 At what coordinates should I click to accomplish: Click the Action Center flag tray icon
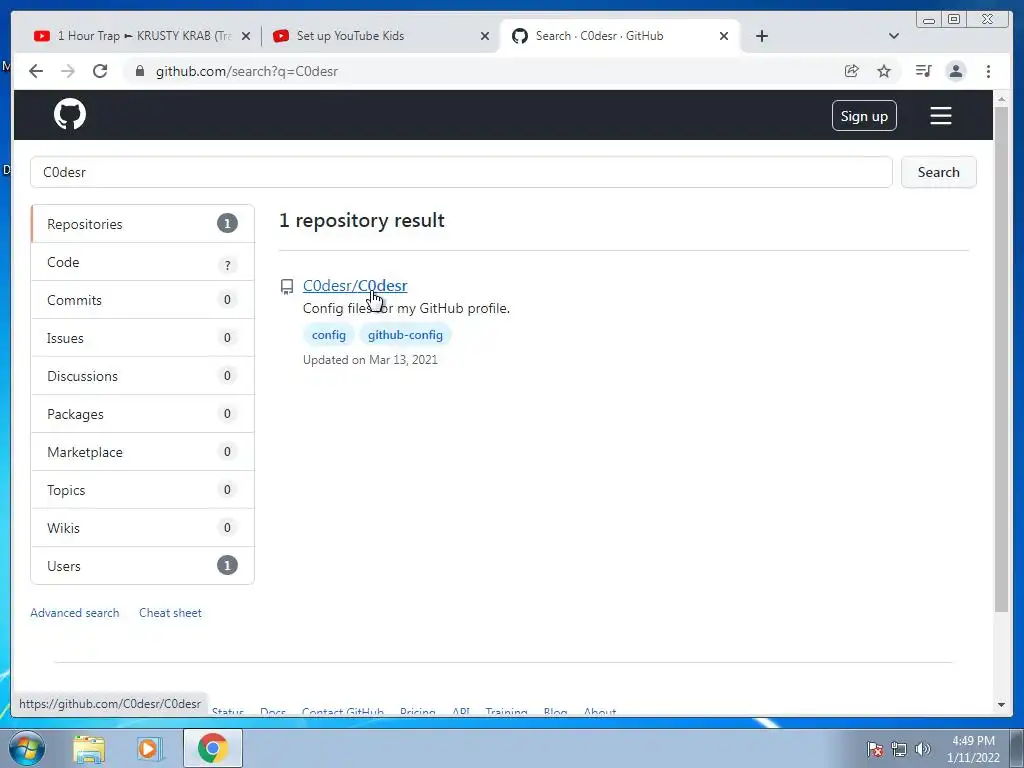point(874,749)
